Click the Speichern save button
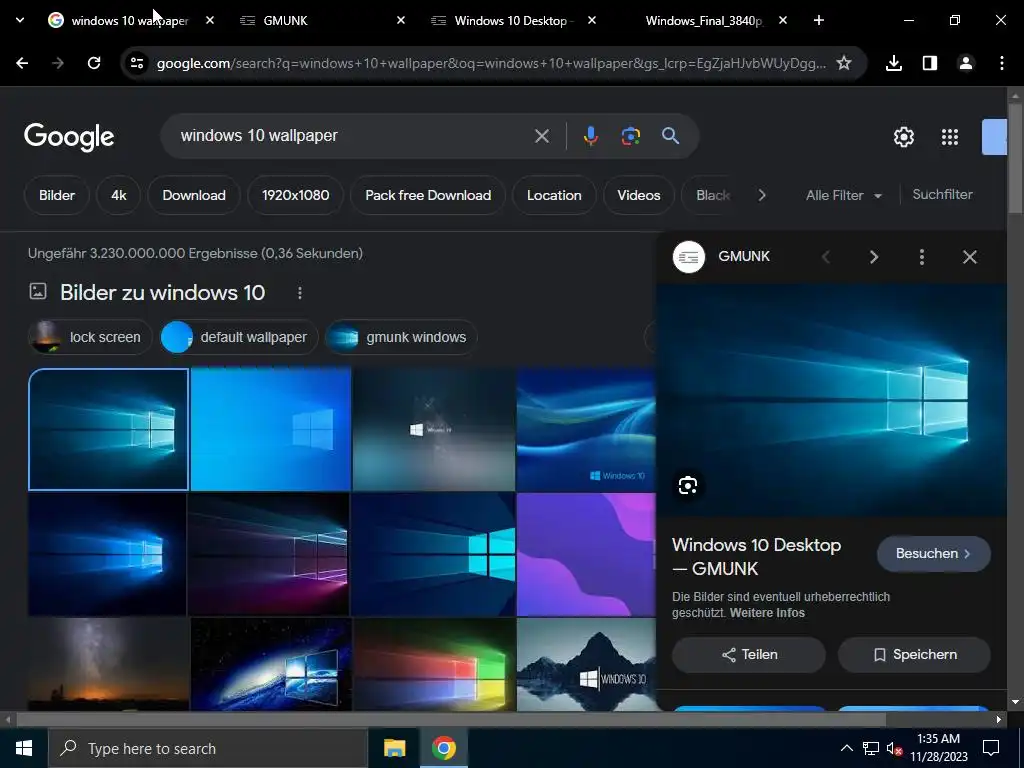Image resolution: width=1024 pixels, height=768 pixels. (914, 654)
